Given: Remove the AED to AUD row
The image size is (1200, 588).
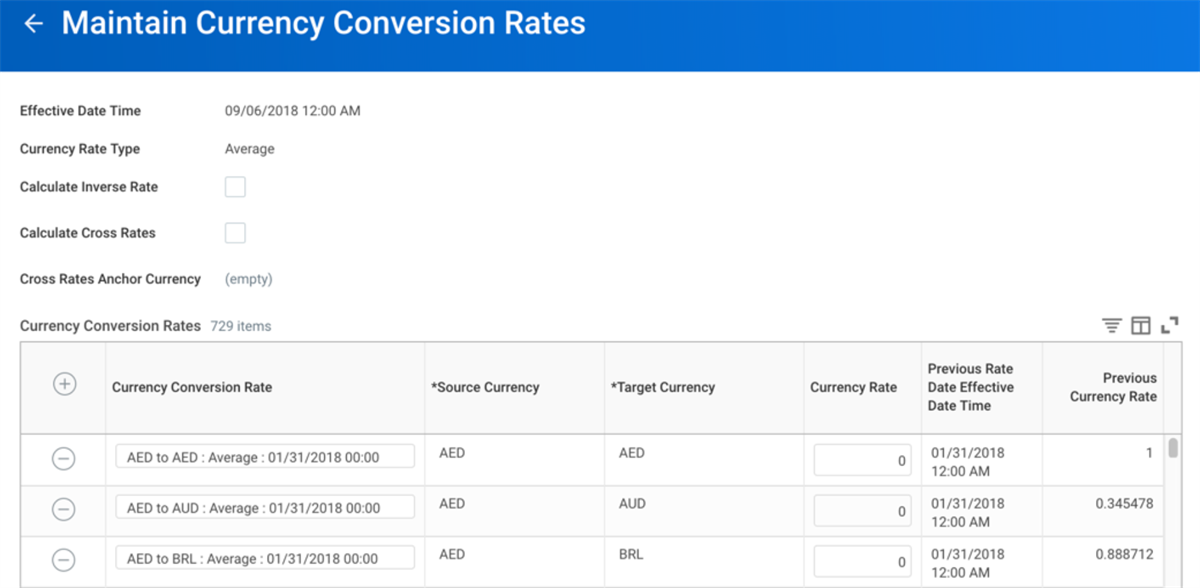Looking at the screenshot, I should click(x=63, y=509).
